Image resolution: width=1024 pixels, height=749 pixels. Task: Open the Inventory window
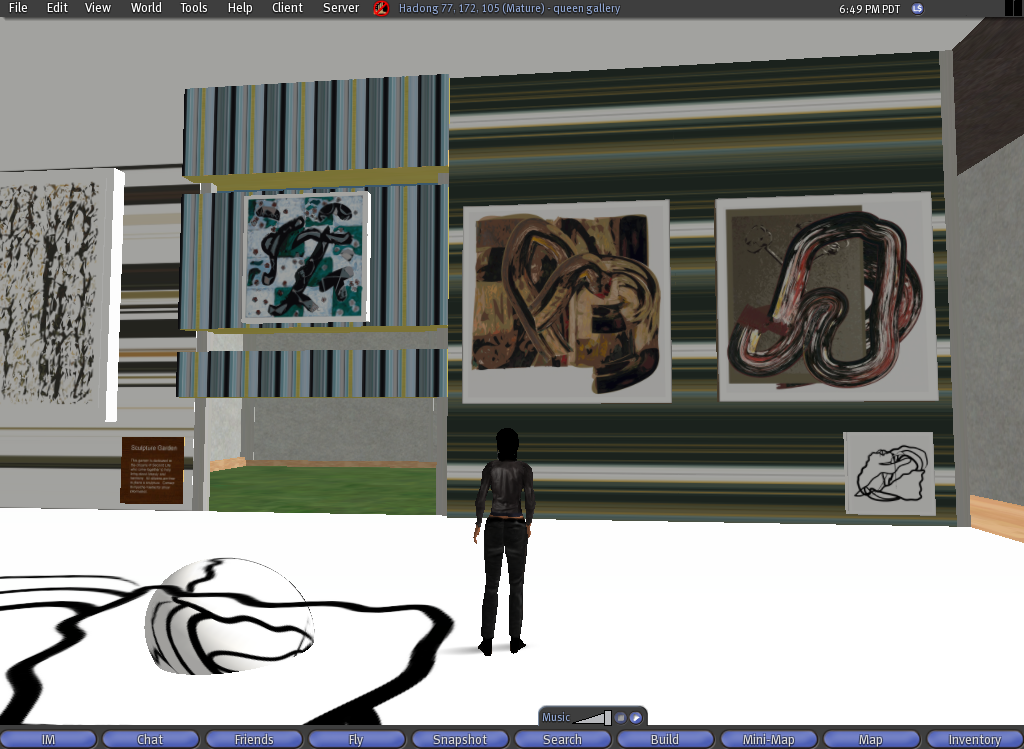click(x=974, y=739)
